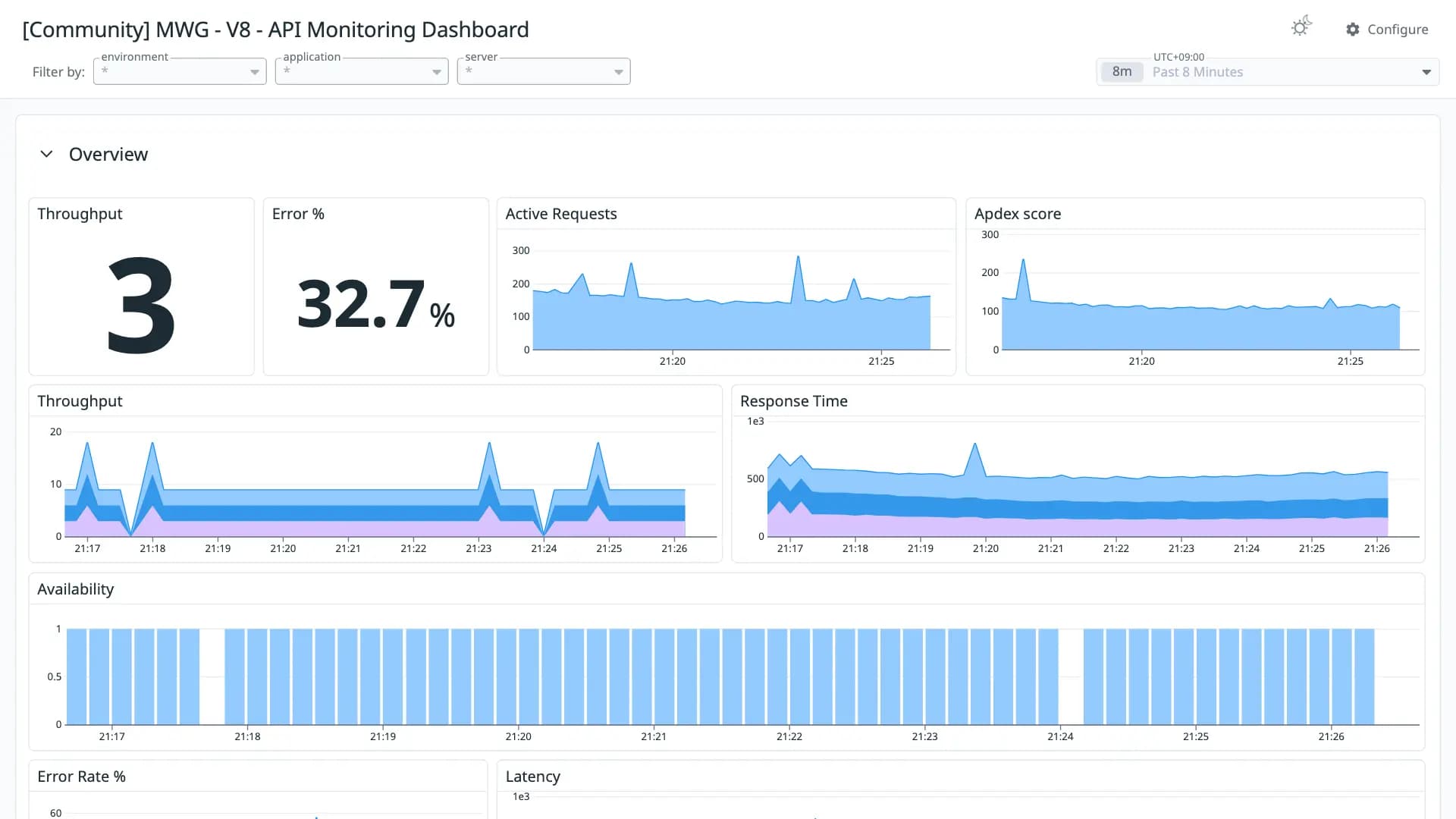This screenshot has width=1456, height=819.
Task: Click the Filter by label
Action: click(x=58, y=72)
